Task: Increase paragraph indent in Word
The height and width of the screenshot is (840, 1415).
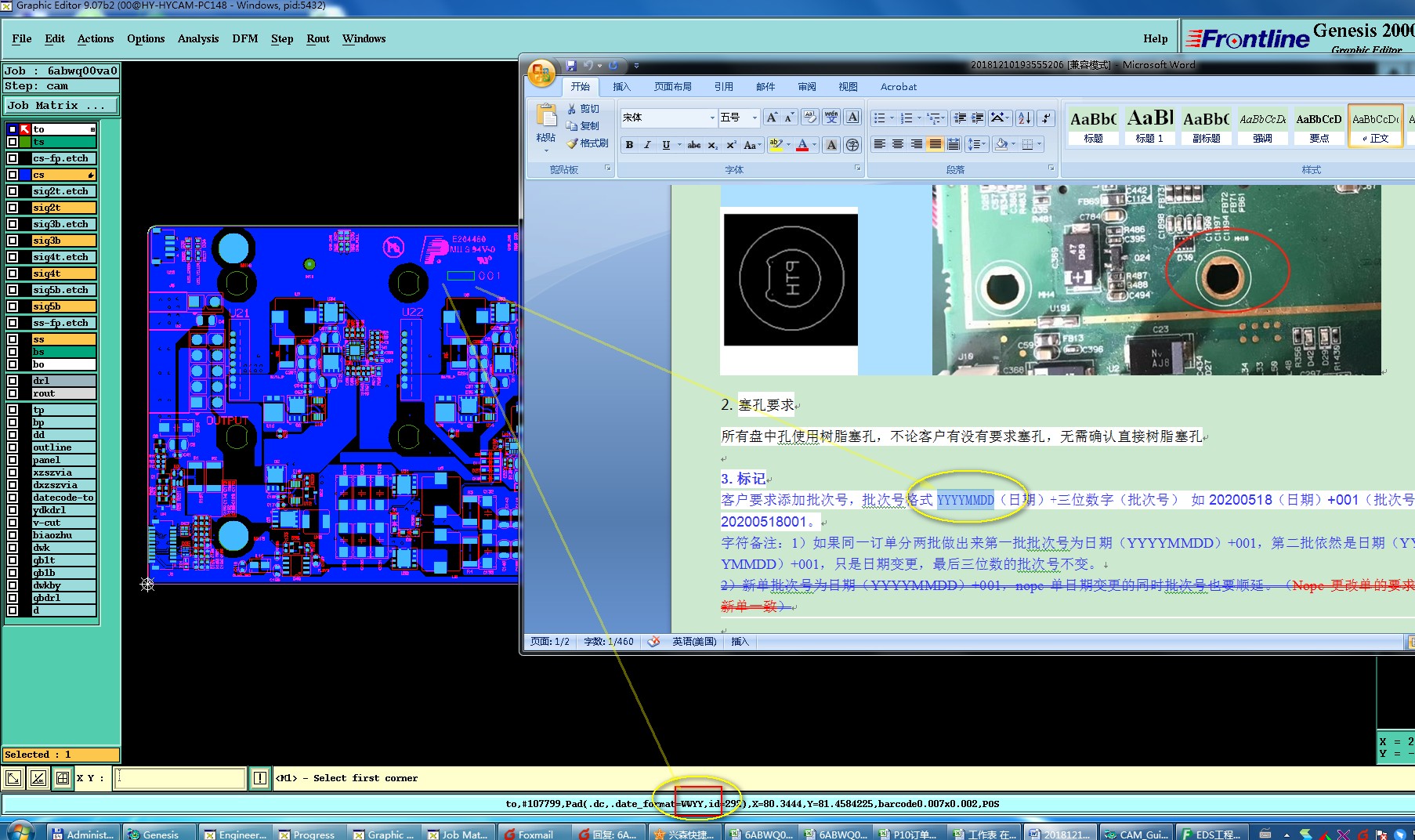Action: coord(978,118)
